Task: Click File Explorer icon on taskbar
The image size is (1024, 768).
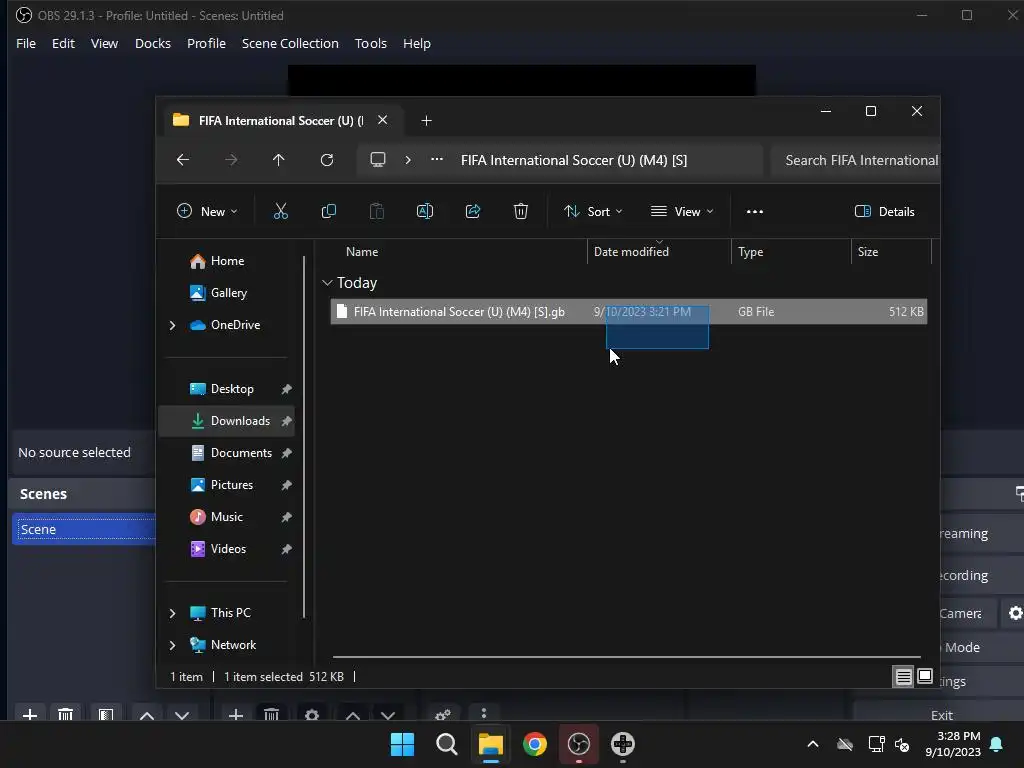Action: 490,744
